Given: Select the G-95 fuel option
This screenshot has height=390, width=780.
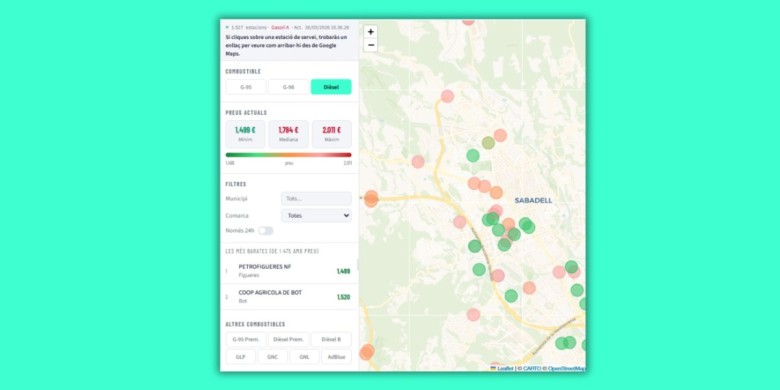Looking at the screenshot, I should click(246, 87).
